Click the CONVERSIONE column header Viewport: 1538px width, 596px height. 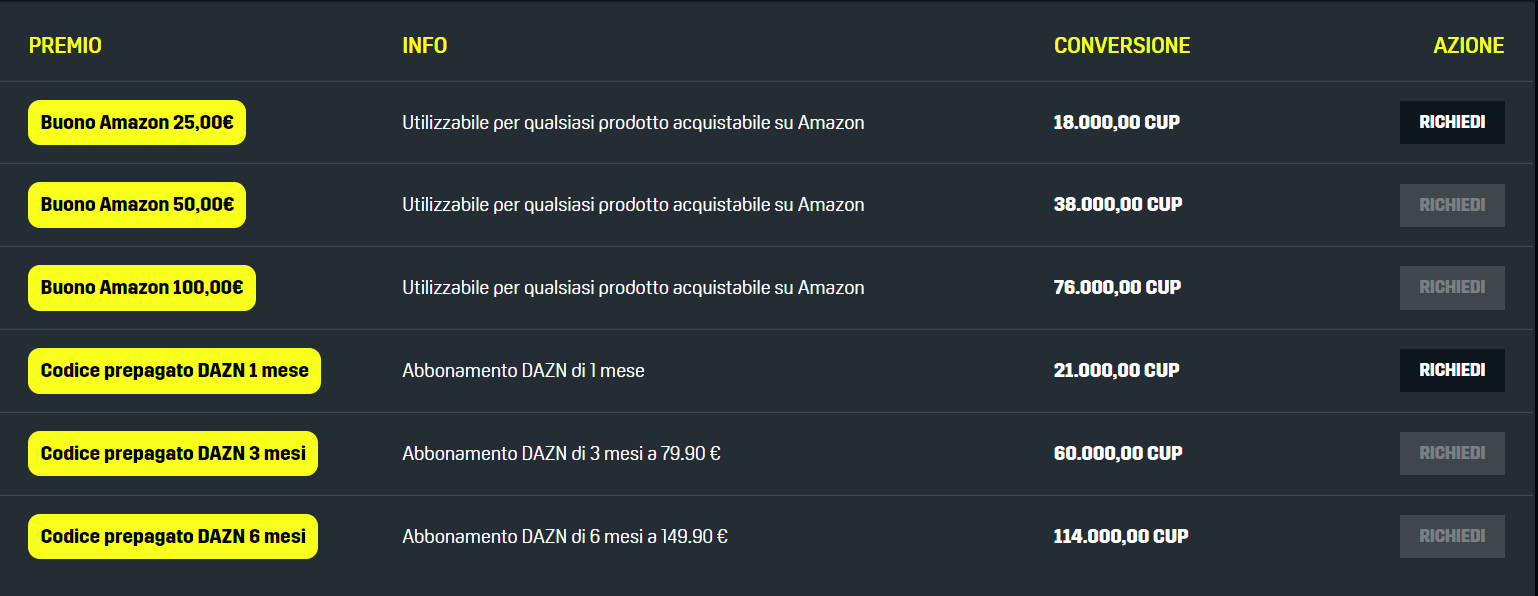(x=1122, y=45)
